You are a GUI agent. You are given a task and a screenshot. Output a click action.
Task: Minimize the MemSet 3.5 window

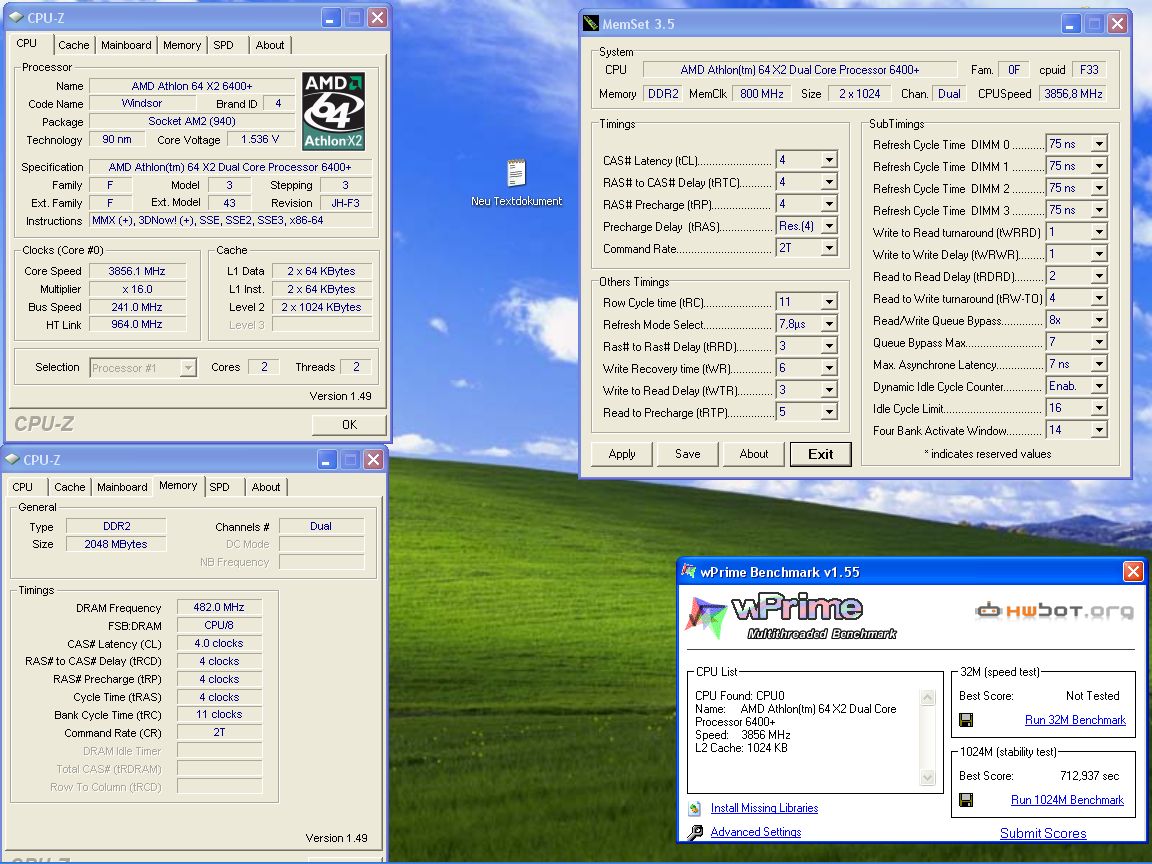pyautogui.click(x=1070, y=24)
